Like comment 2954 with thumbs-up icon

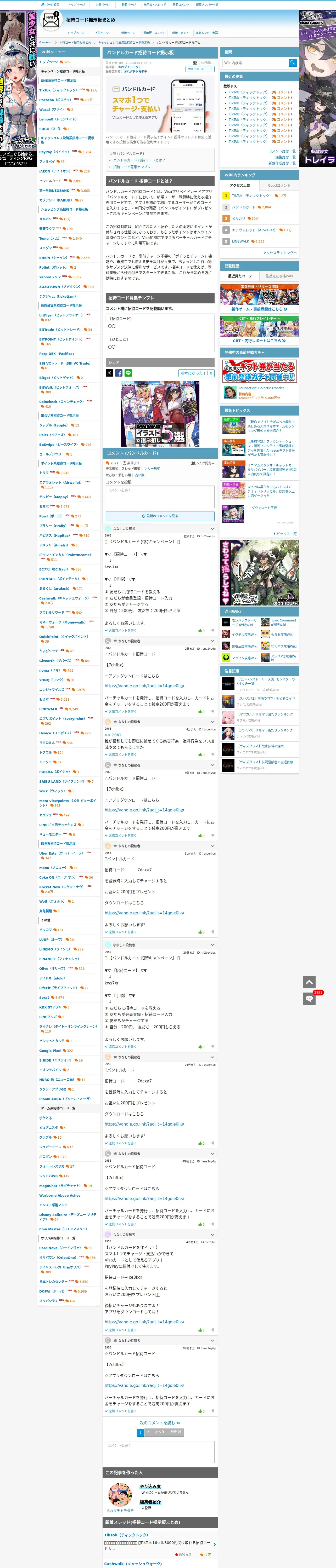(x=200, y=1330)
